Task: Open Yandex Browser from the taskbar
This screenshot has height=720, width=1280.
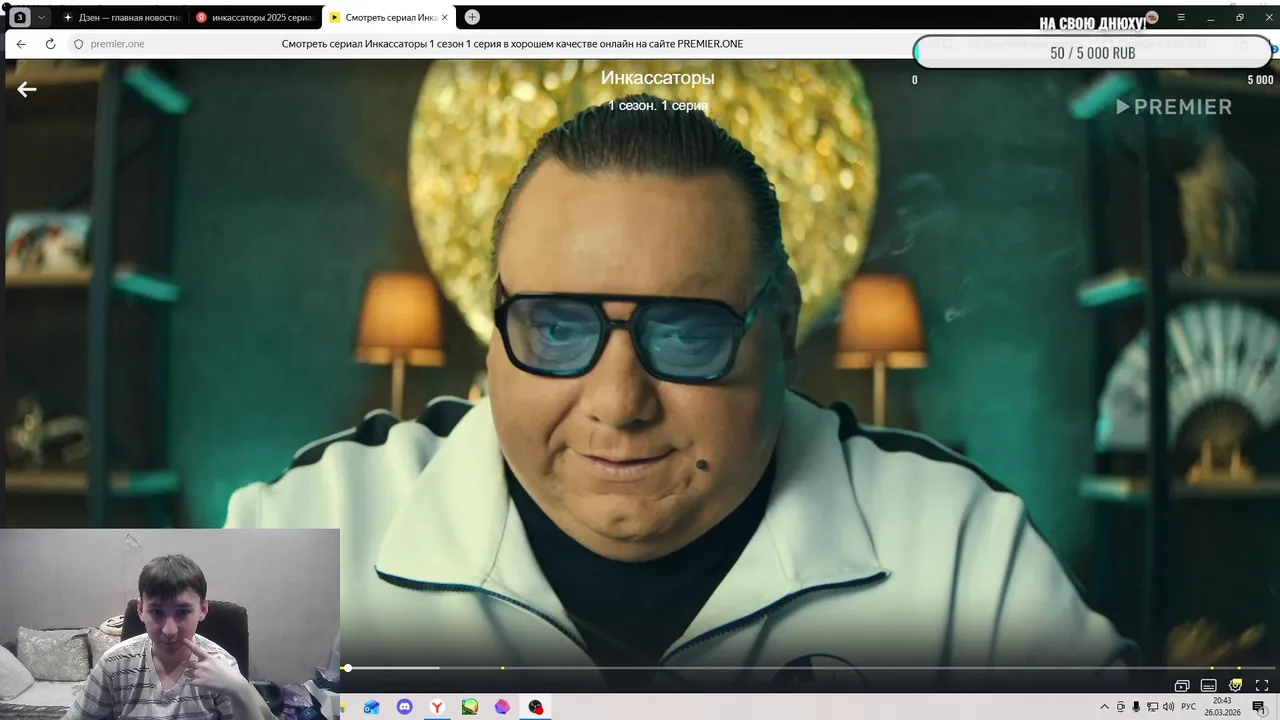Action: (x=437, y=707)
